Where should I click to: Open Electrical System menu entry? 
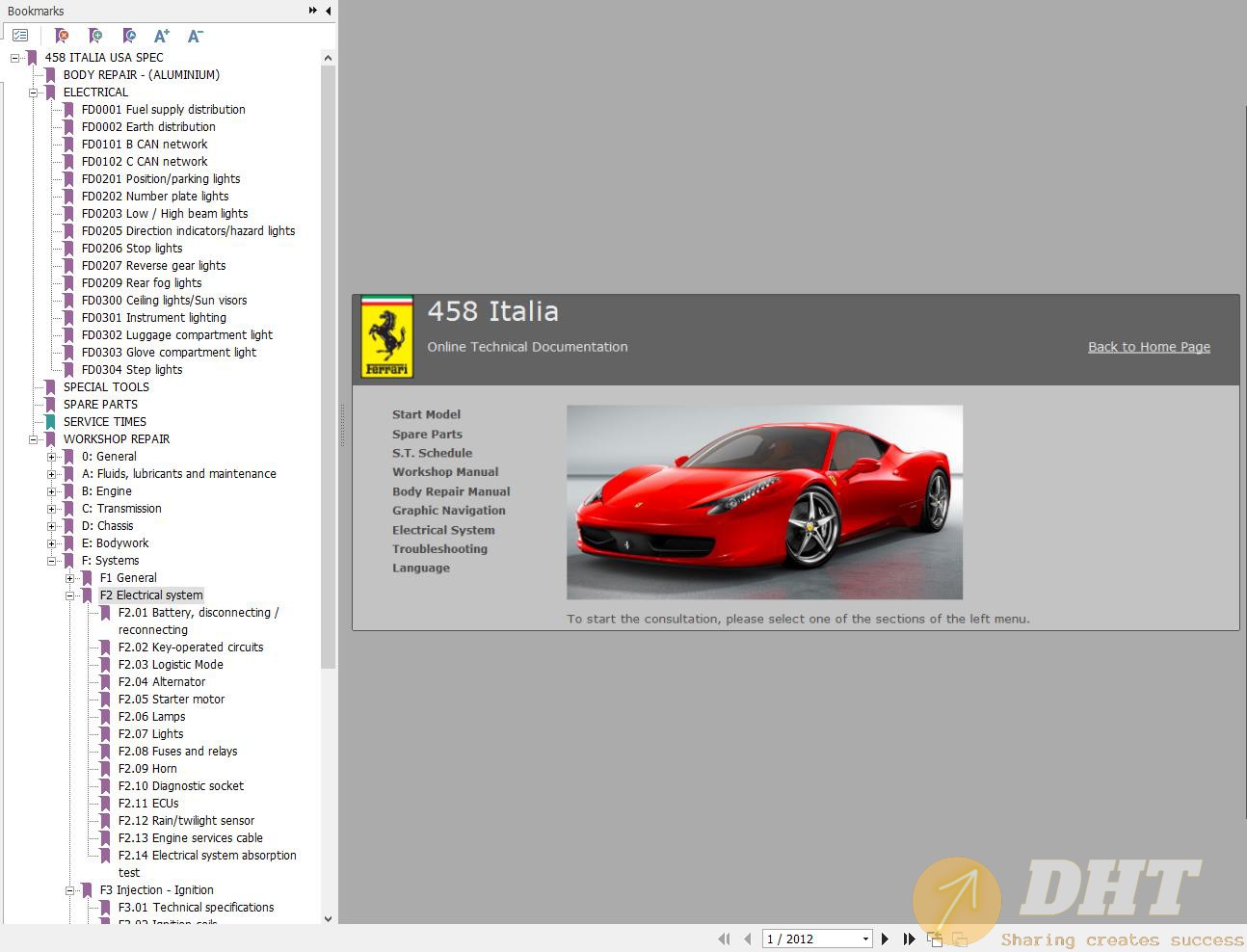443,530
